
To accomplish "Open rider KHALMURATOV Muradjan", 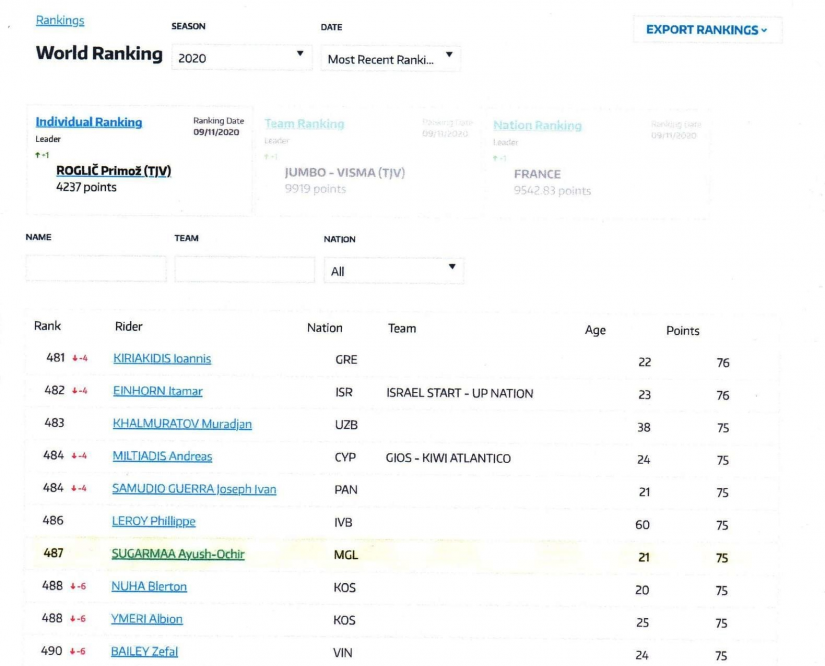I will pyautogui.click(x=182, y=423).
